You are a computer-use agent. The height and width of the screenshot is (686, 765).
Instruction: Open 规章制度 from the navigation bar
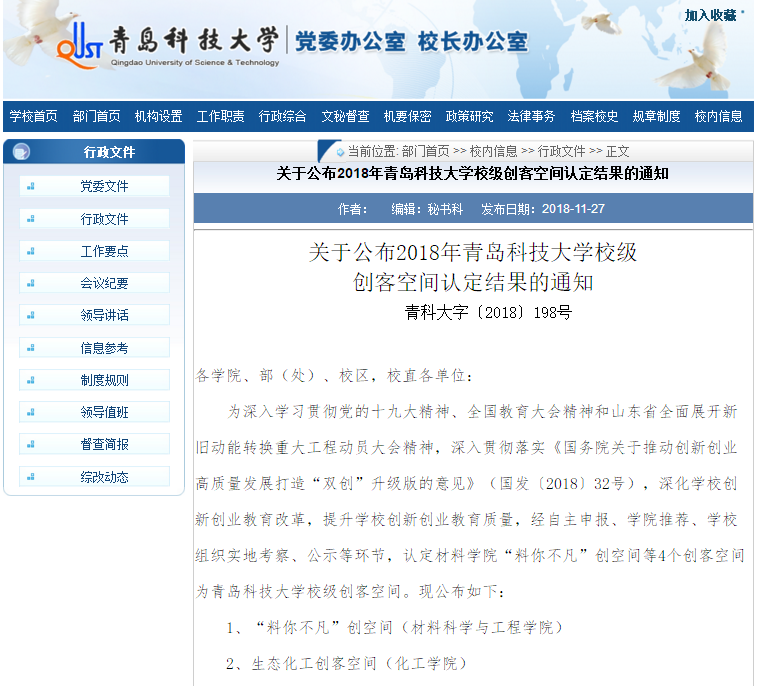[x=656, y=117]
